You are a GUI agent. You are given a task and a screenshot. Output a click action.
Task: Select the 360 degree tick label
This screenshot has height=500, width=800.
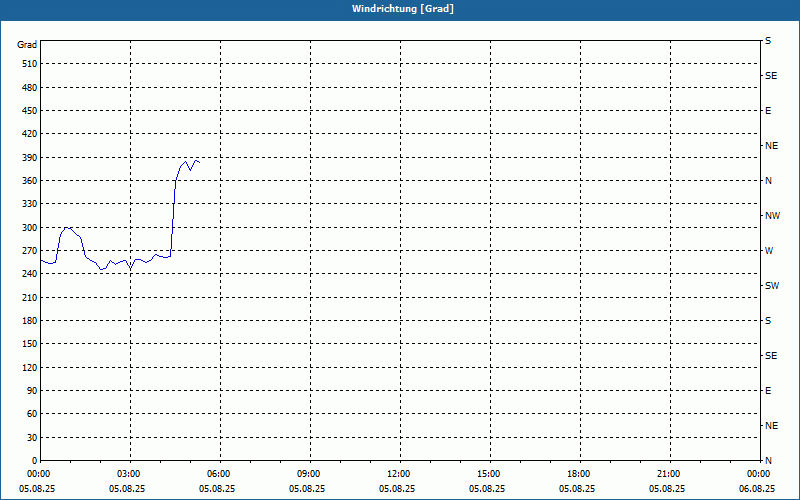(x=30, y=181)
